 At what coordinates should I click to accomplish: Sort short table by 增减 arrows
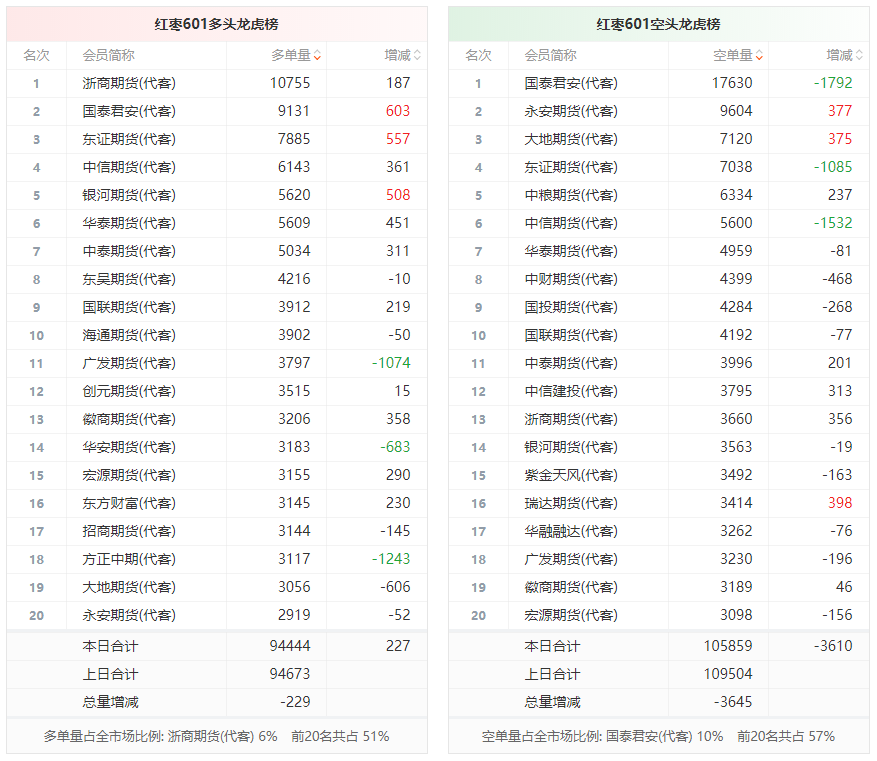pyautogui.click(x=859, y=55)
